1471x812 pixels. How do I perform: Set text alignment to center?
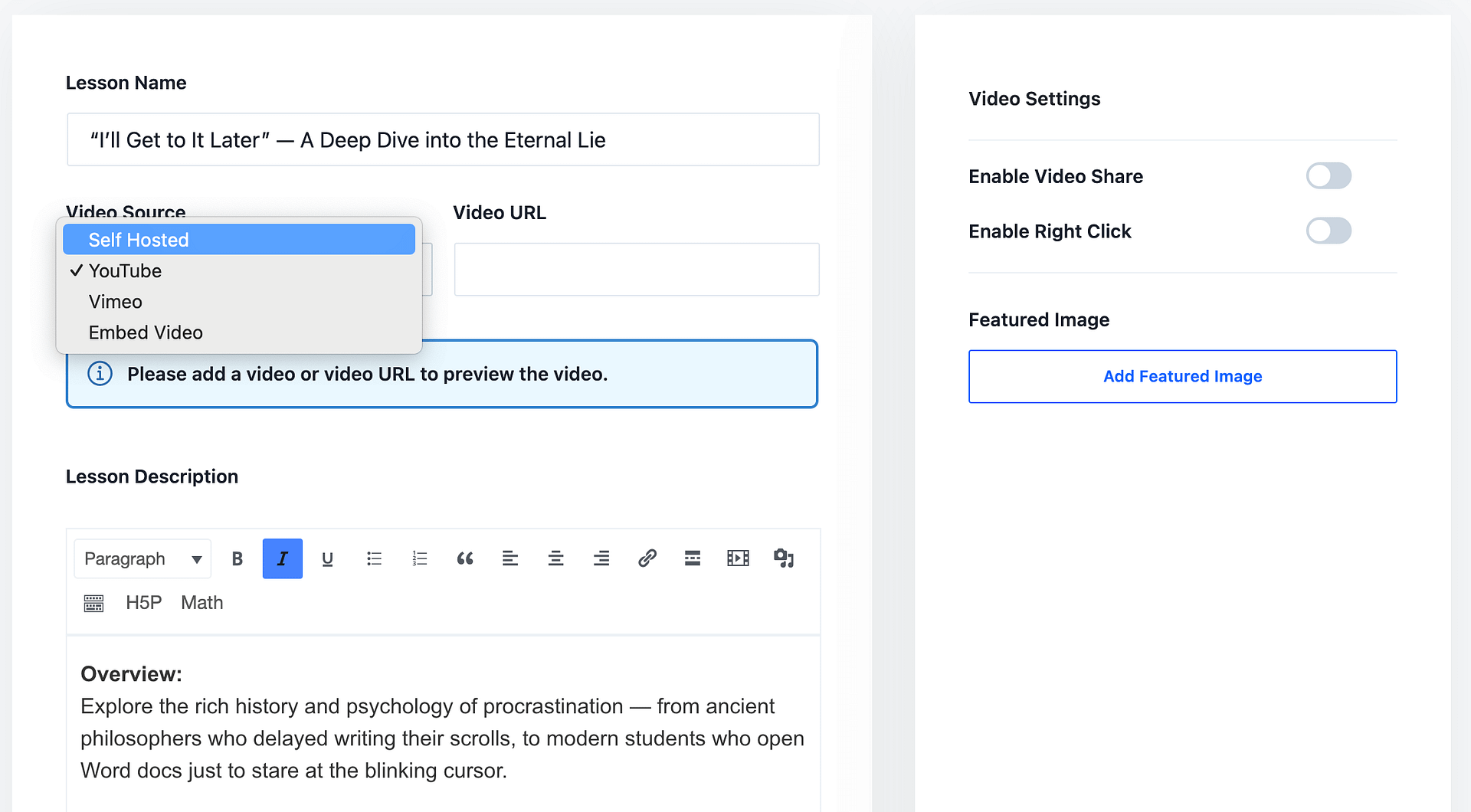click(556, 558)
